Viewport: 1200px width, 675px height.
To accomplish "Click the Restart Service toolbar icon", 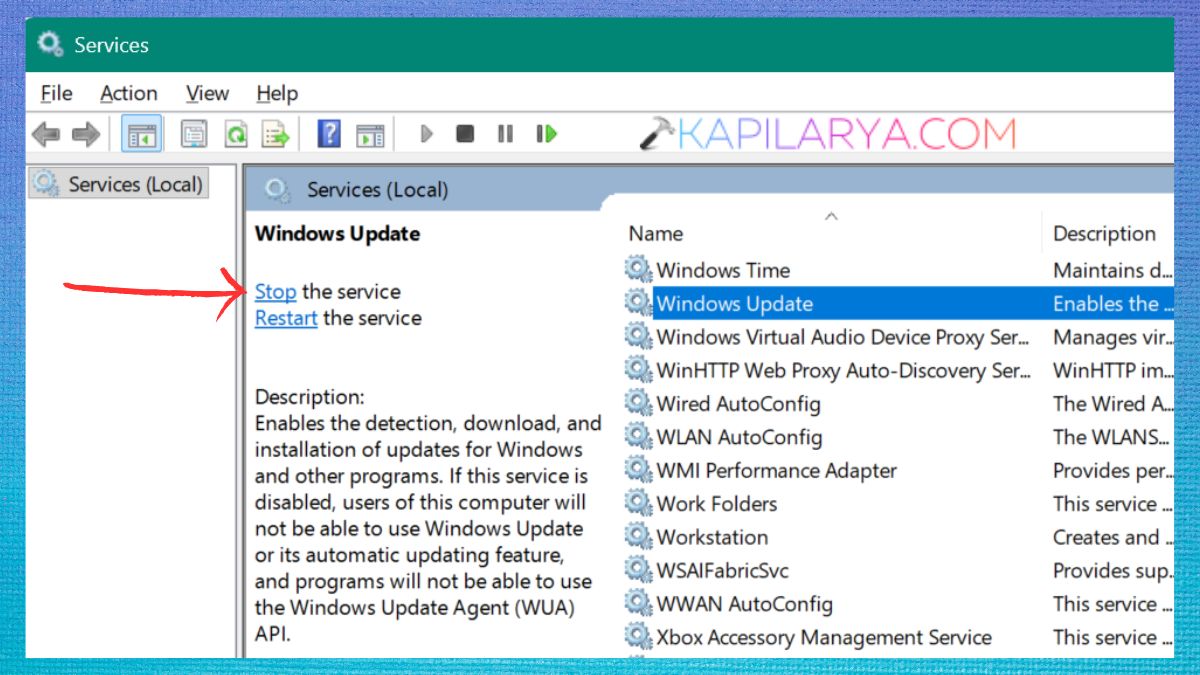I will 546,133.
